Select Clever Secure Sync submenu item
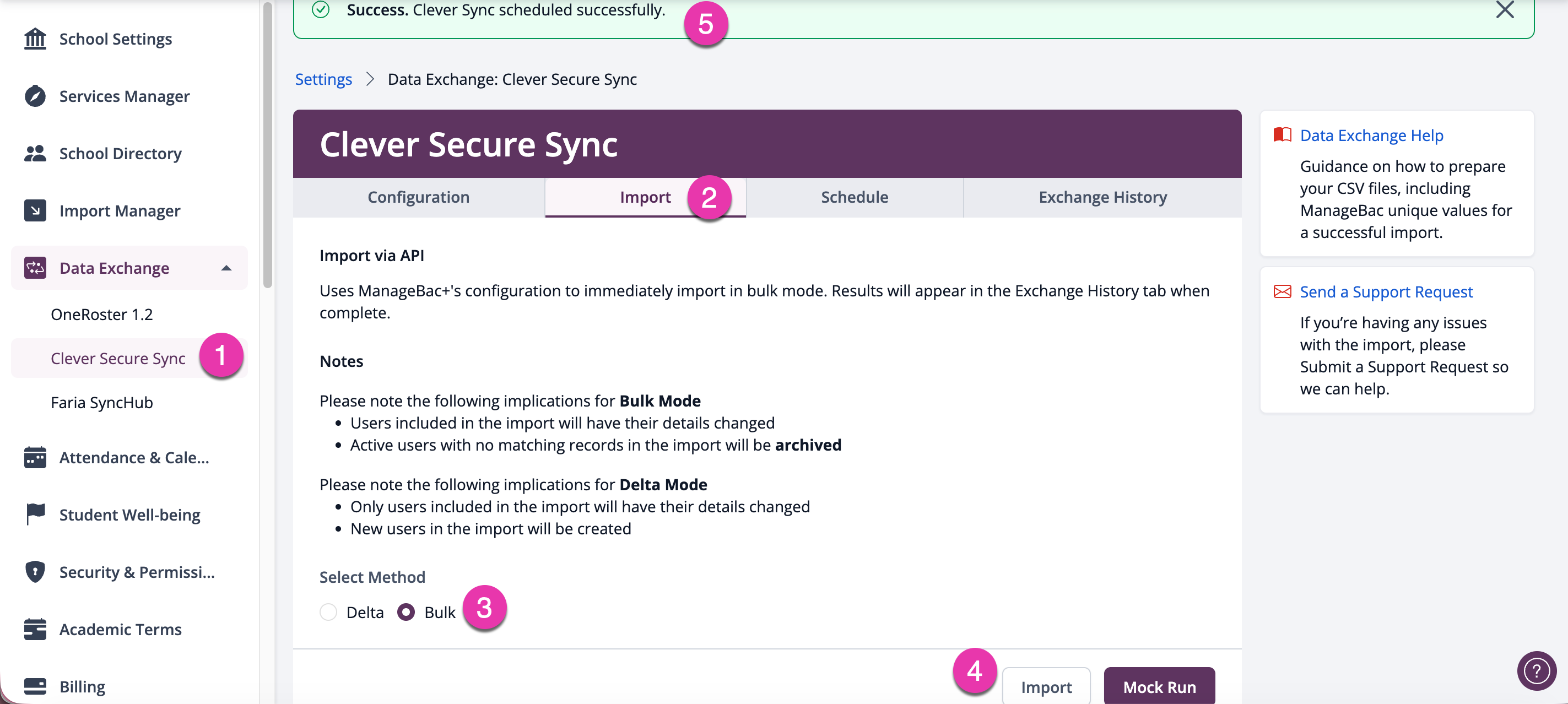Image resolution: width=1568 pixels, height=704 pixels. (118, 359)
